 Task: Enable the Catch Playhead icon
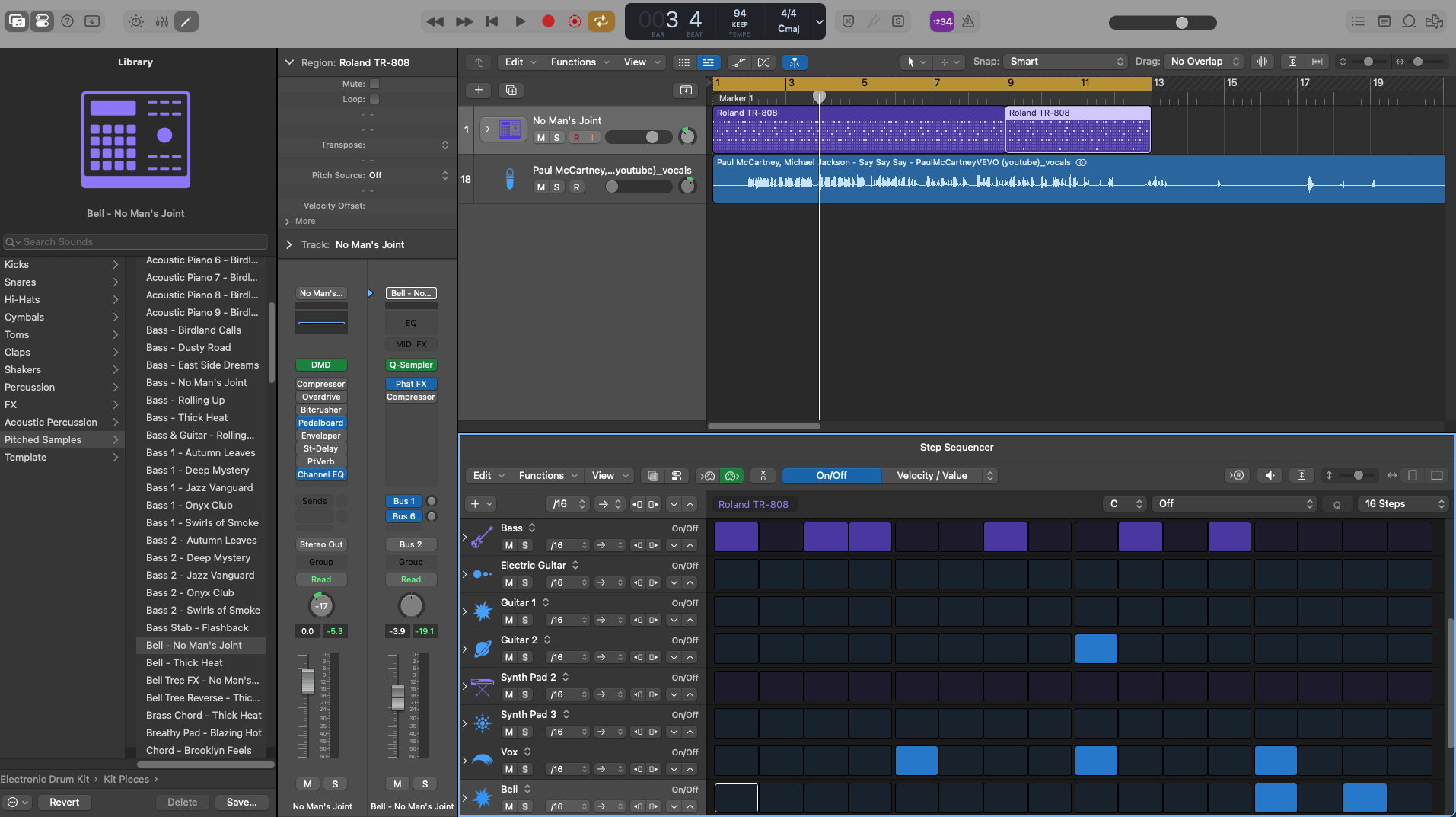coord(794,62)
